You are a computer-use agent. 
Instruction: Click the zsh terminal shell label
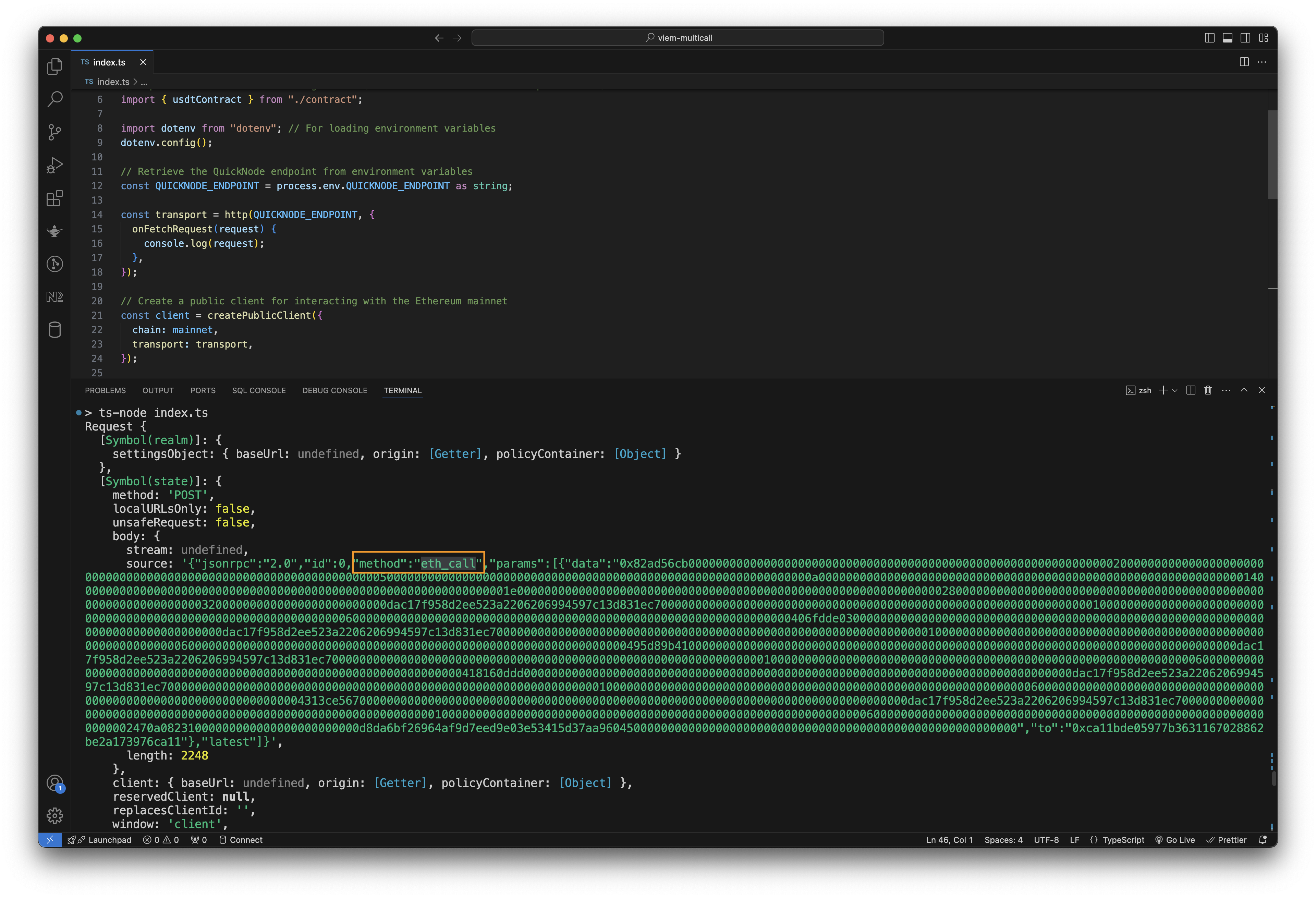tap(1139, 391)
